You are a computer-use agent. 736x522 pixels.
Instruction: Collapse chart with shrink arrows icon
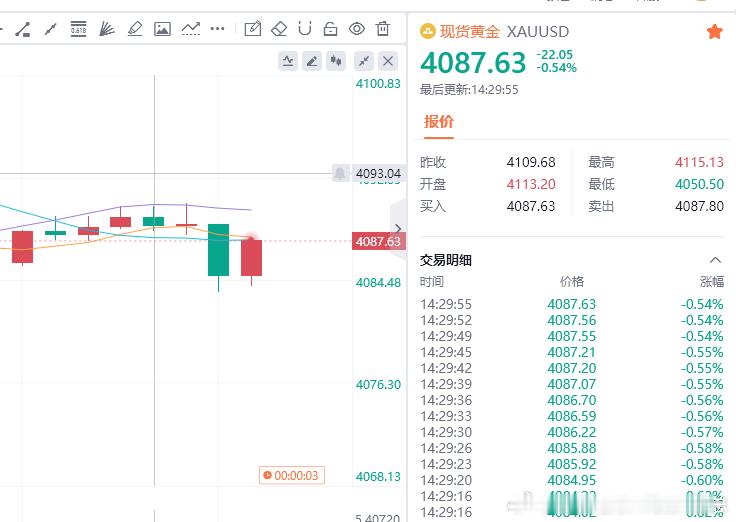click(364, 61)
